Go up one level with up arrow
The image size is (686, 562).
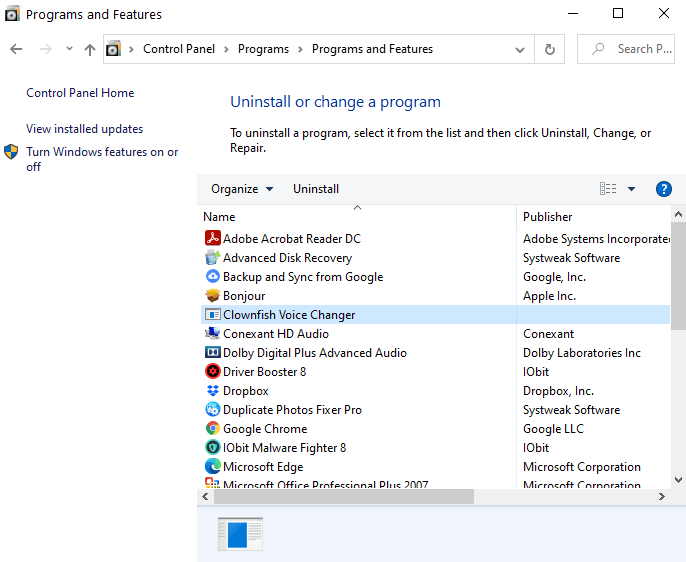tap(90, 49)
